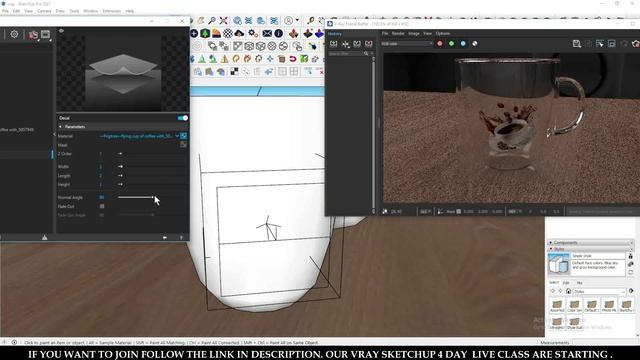The height and width of the screenshot is (360, 640).
Task: Collapse the Styles tray panel
Action: (x=550, y=249)
